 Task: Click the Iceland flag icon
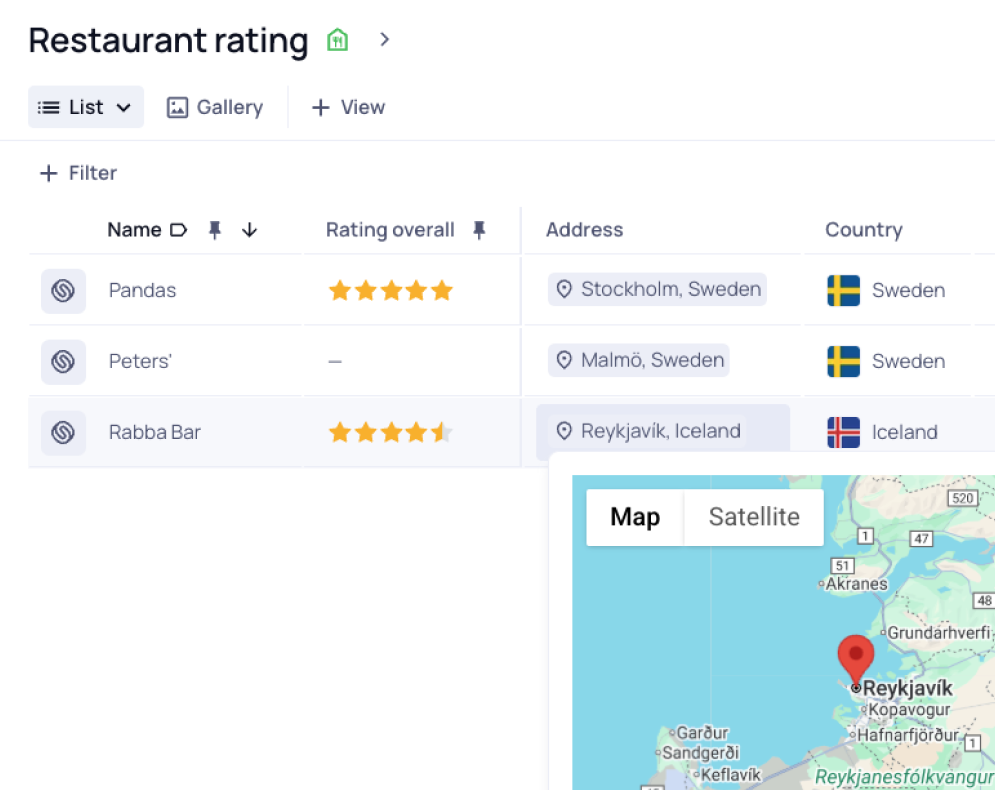pos(843,432)
